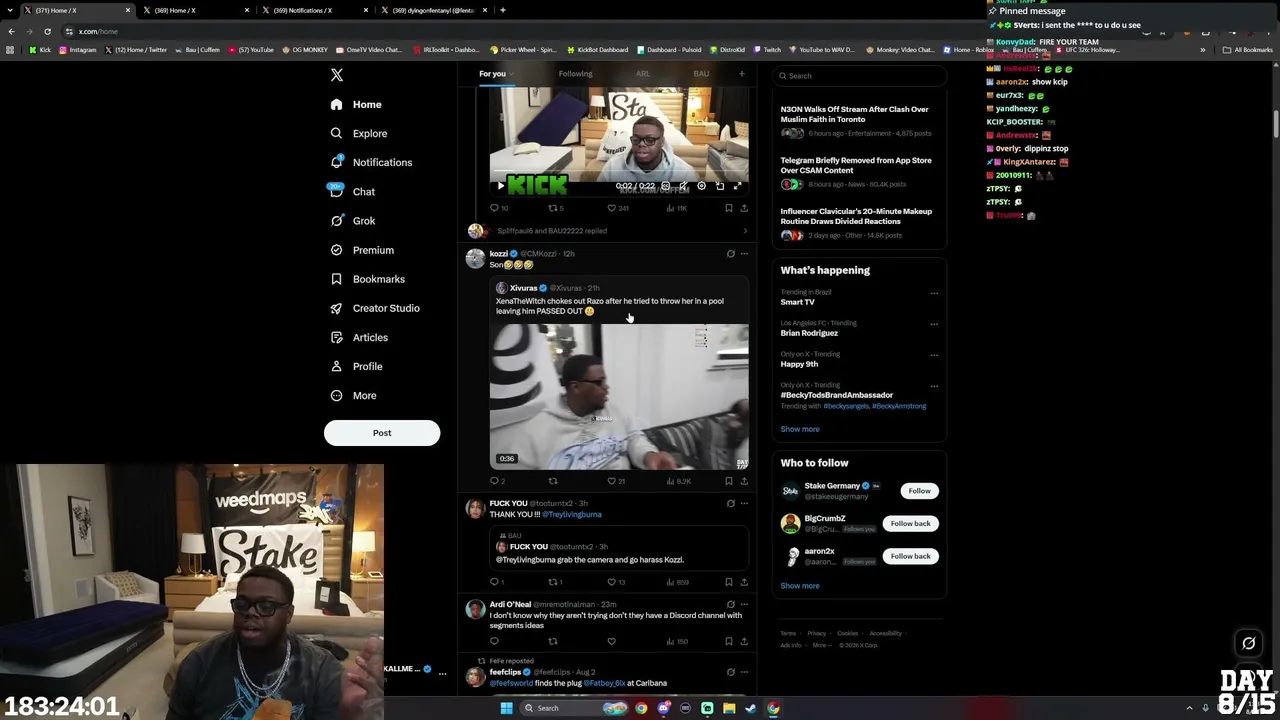Repost the THANK YOU post by tooturntx2
The height and width of the screenshot is (720, 1280).
(553, 582)
